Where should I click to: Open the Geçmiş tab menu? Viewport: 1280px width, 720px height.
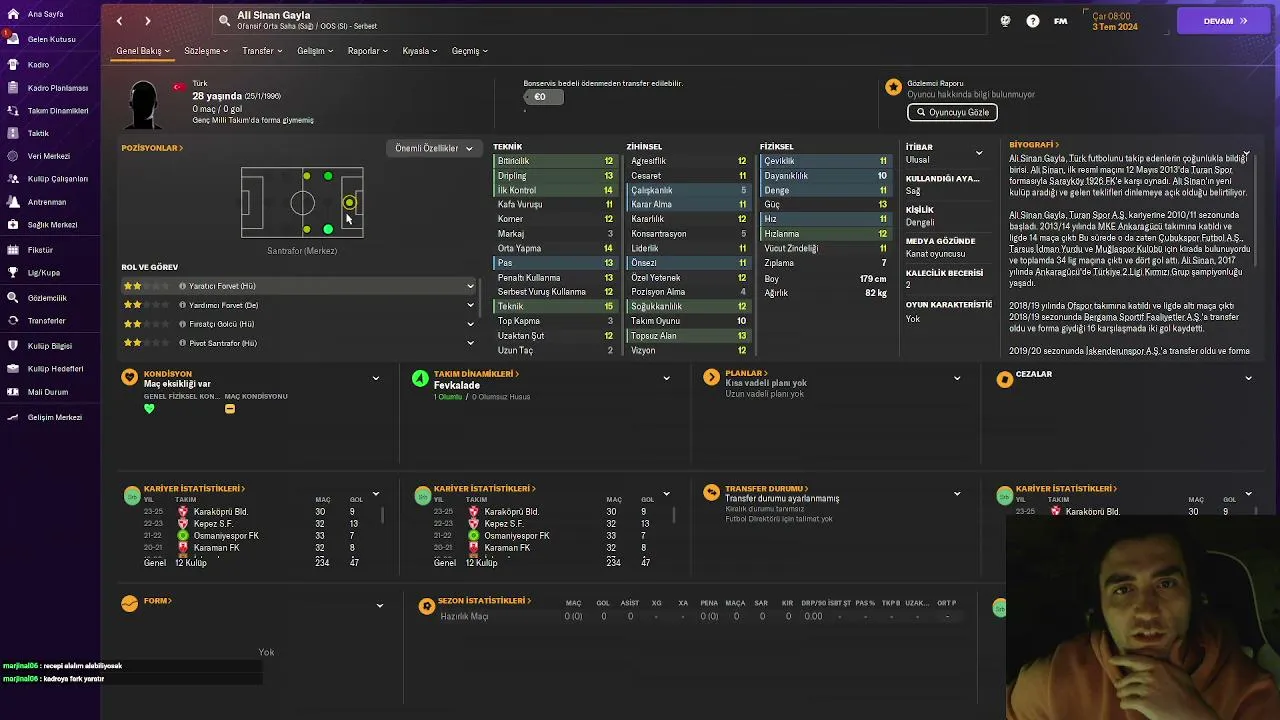470,51
